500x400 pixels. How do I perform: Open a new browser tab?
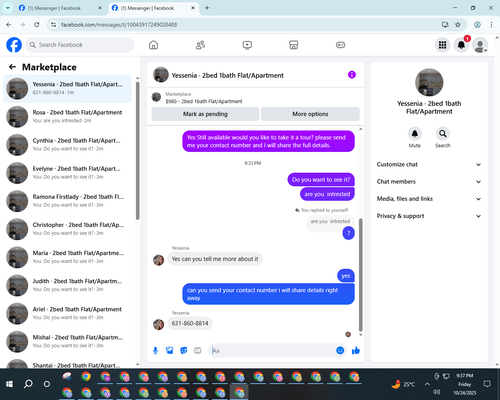click(207, 8)
